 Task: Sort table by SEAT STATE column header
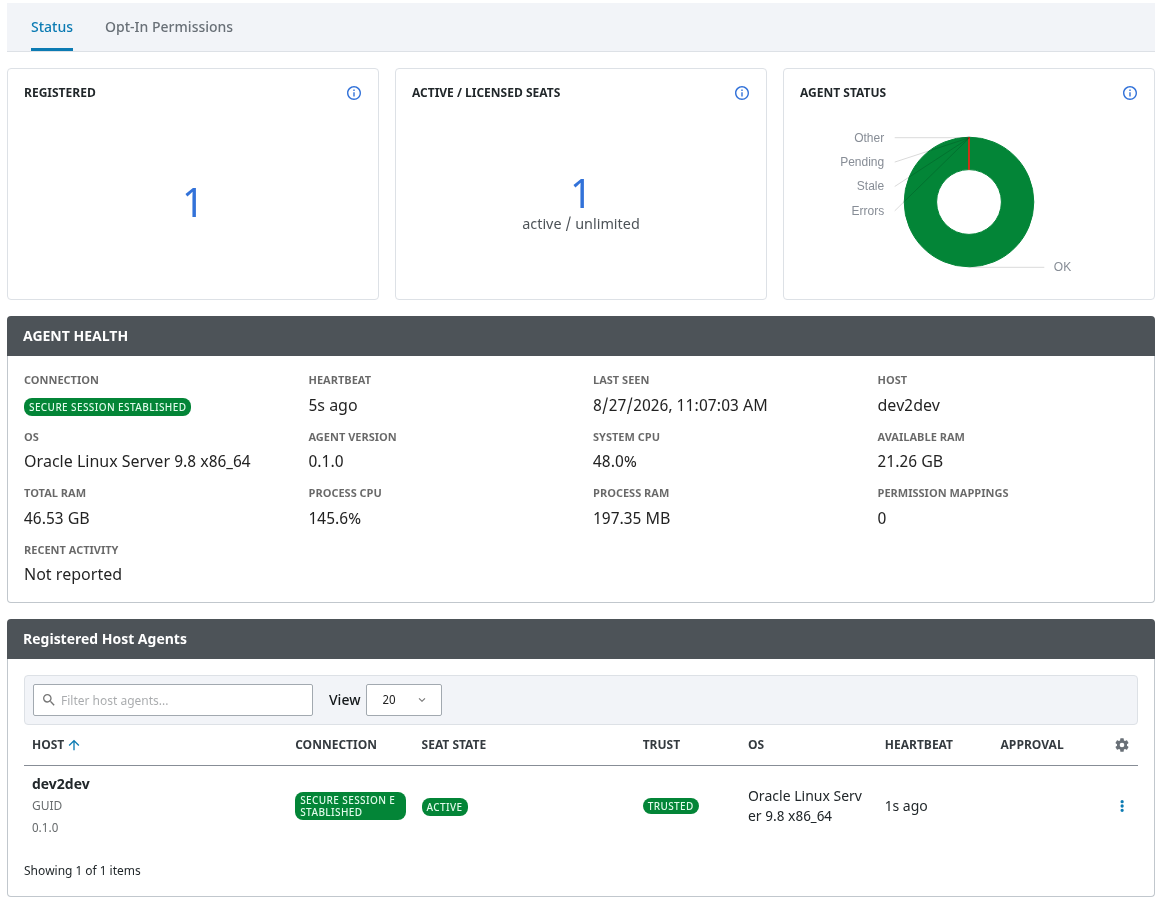(x=454, y=744)
